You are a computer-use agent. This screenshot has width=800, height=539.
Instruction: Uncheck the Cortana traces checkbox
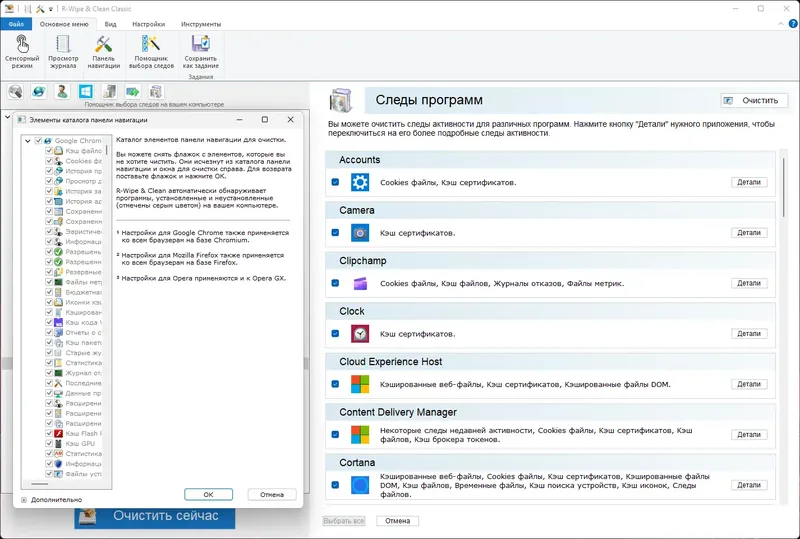pos(335,485)
